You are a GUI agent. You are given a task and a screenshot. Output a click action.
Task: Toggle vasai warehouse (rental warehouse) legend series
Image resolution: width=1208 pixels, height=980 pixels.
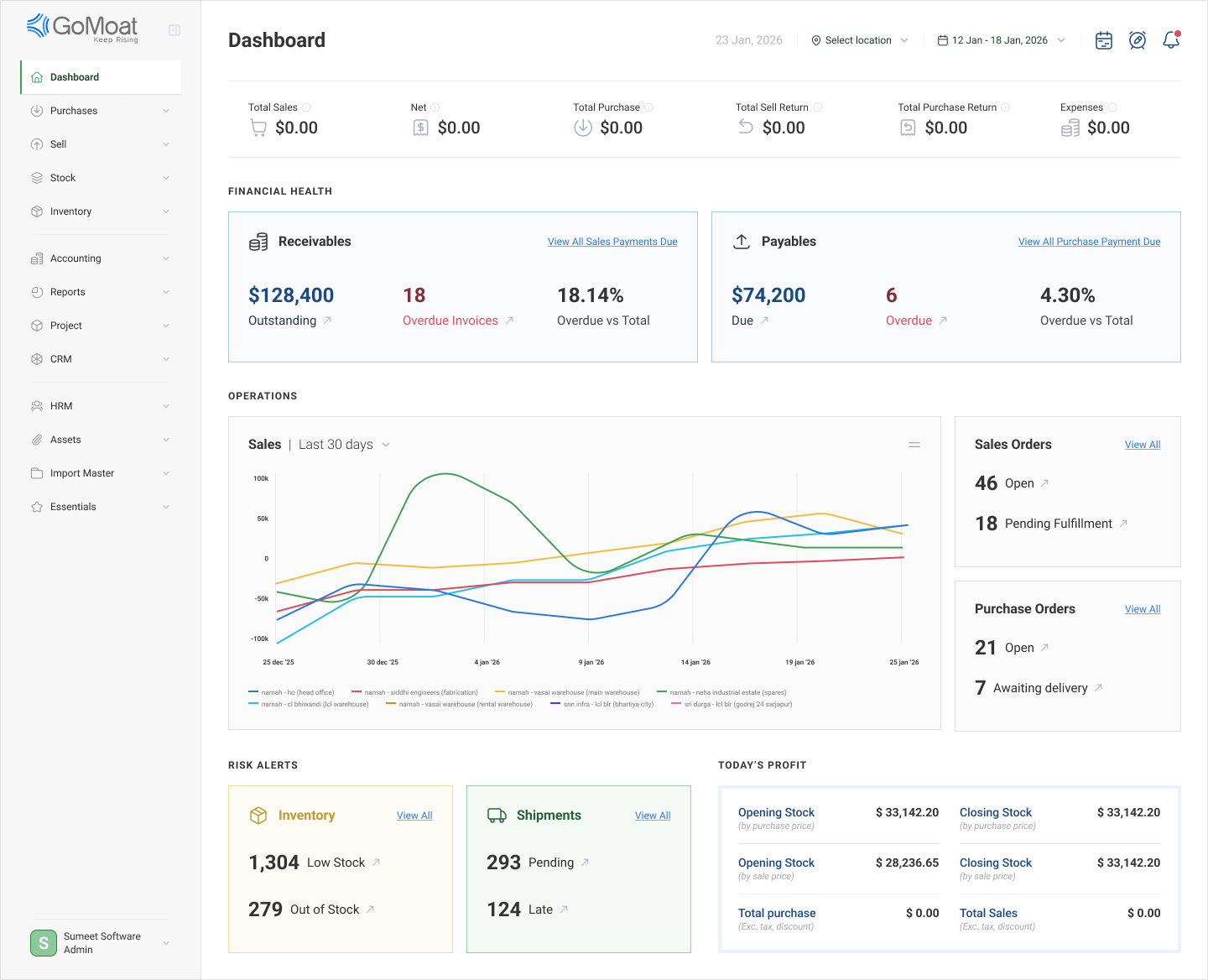click(459, 704)
